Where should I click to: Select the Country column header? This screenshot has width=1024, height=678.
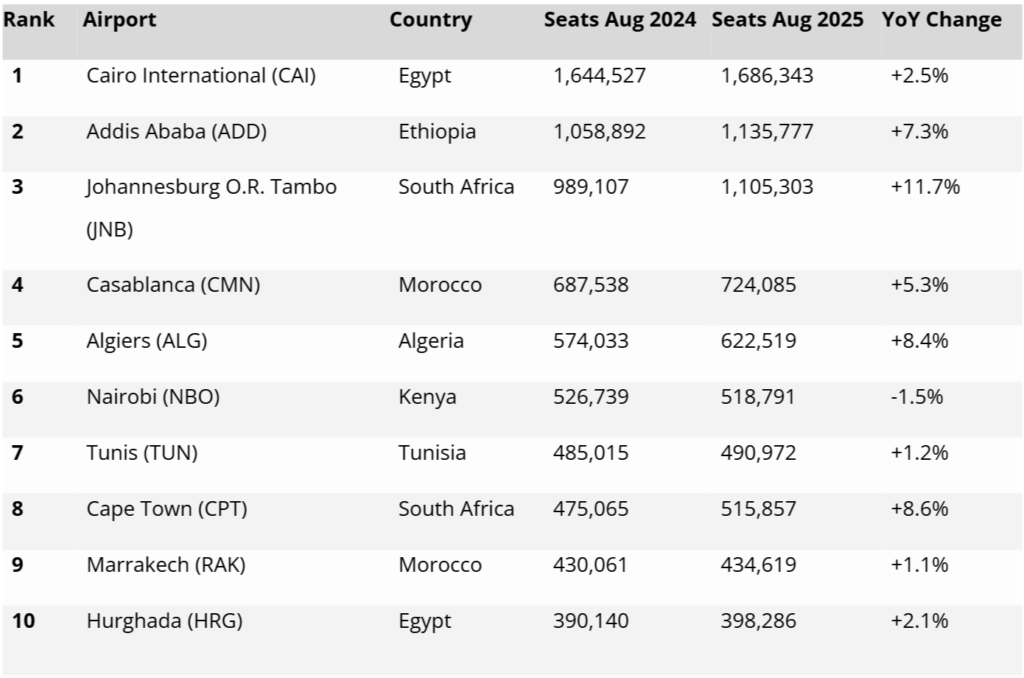point(430,20)
